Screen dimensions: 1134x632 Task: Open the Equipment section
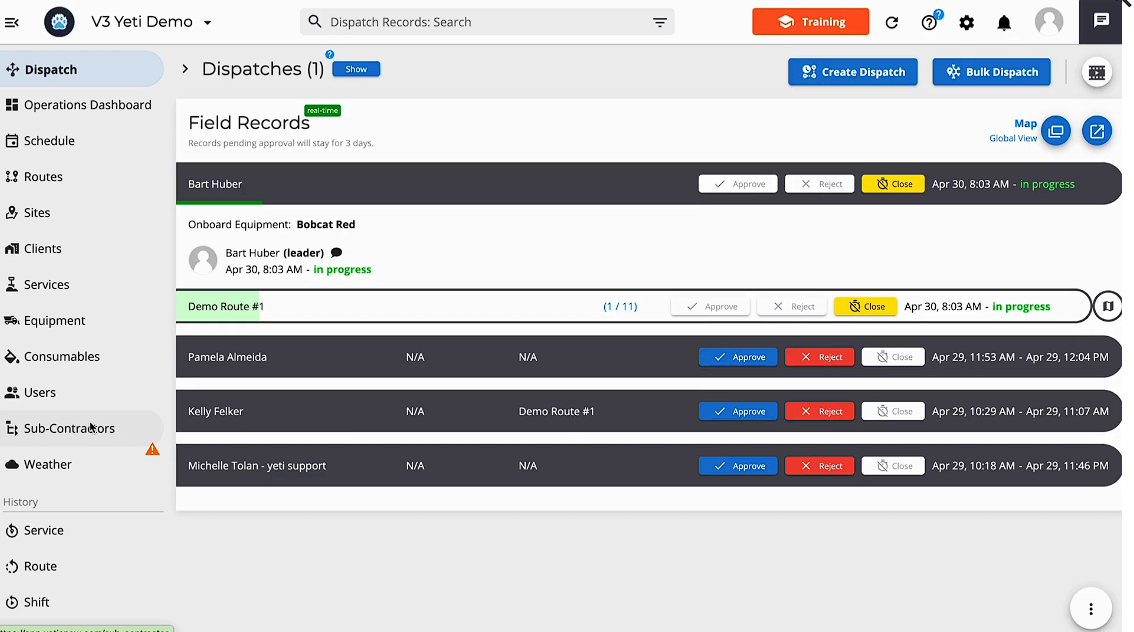[x=60, y=320]
